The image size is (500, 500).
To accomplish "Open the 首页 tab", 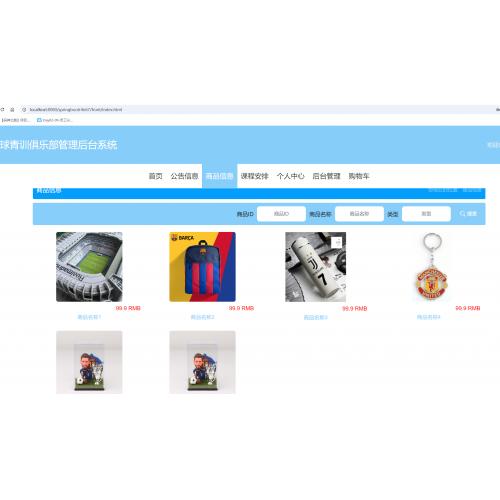I will 155,176.
